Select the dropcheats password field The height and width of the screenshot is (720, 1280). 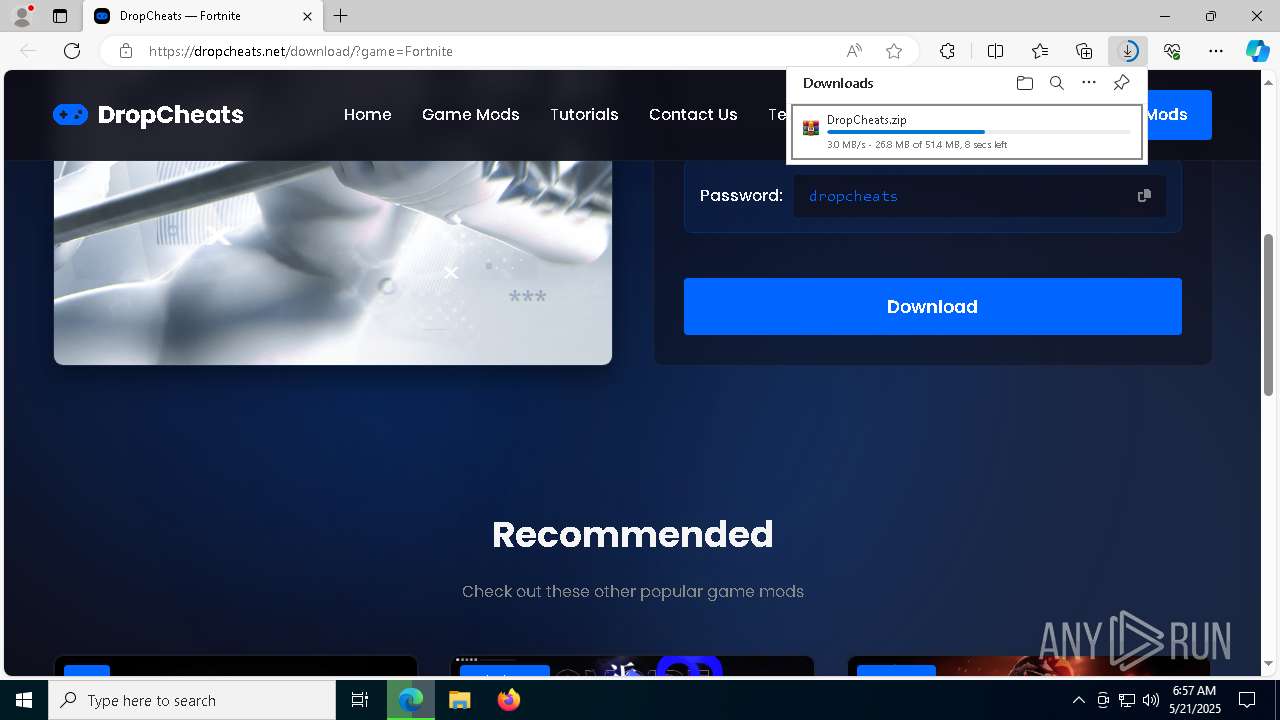(980, 196)
